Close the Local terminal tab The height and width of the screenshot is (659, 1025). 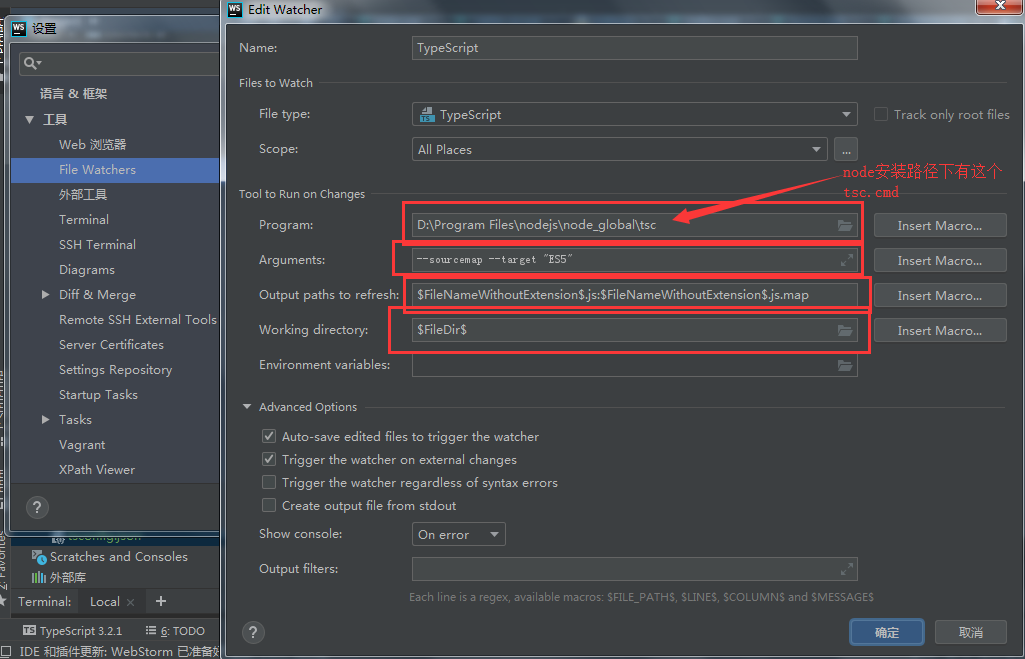pos(131,602)
